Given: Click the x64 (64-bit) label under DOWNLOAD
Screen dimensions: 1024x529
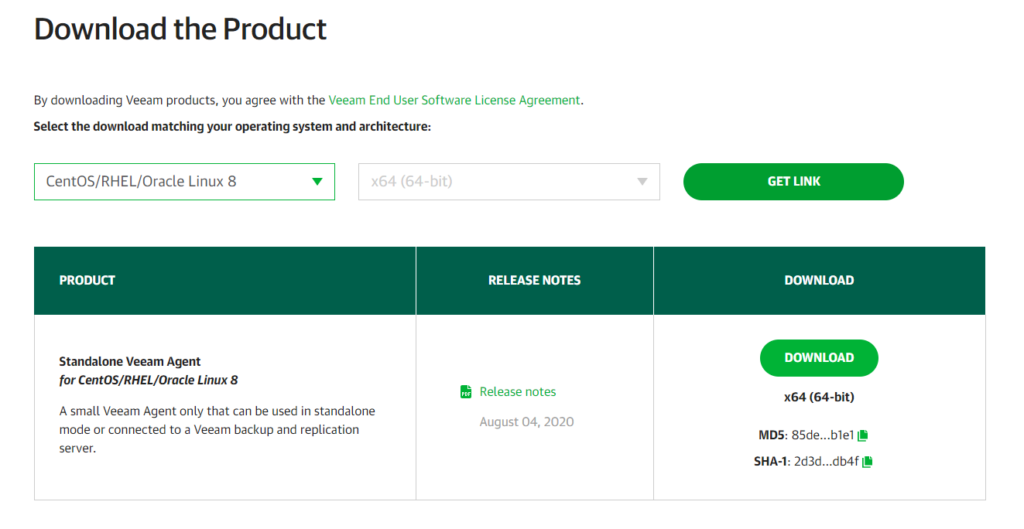Looking at the screenshot, I should tap(819, 397).
